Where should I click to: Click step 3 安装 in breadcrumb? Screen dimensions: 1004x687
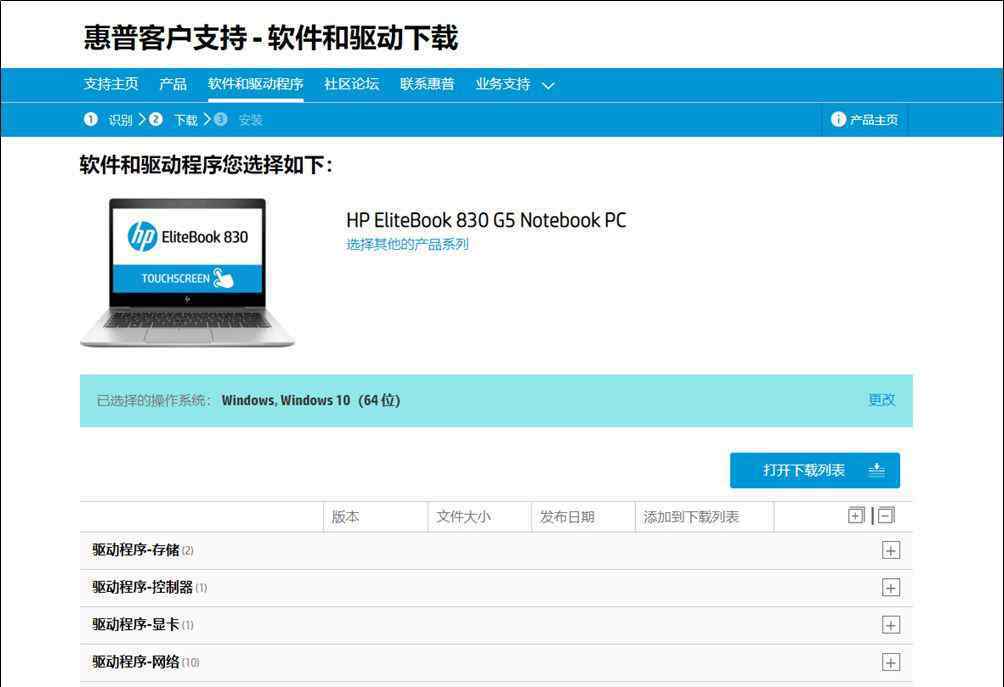[x=250, y=120]
